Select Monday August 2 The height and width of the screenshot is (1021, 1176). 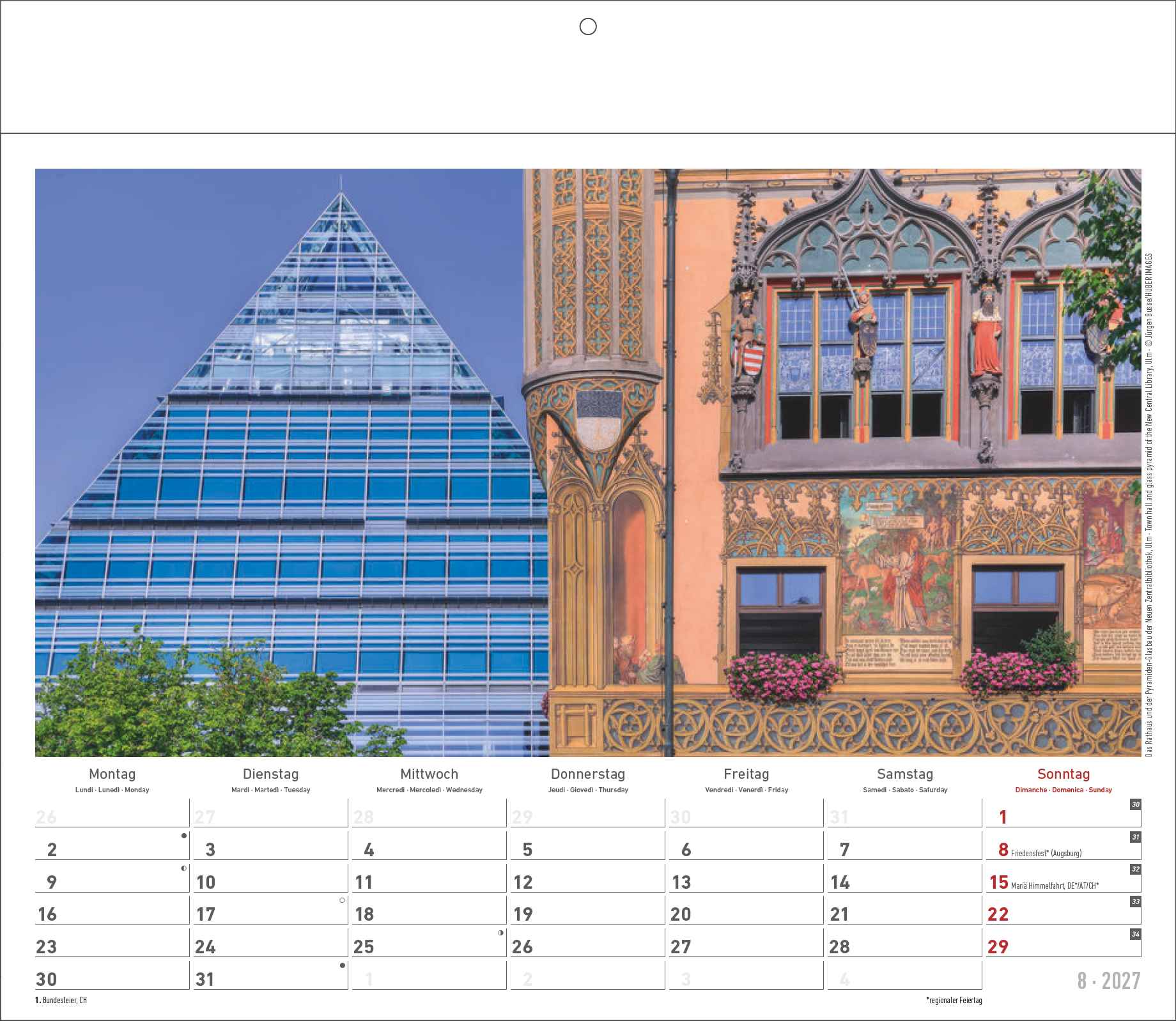tap(52, 850)
